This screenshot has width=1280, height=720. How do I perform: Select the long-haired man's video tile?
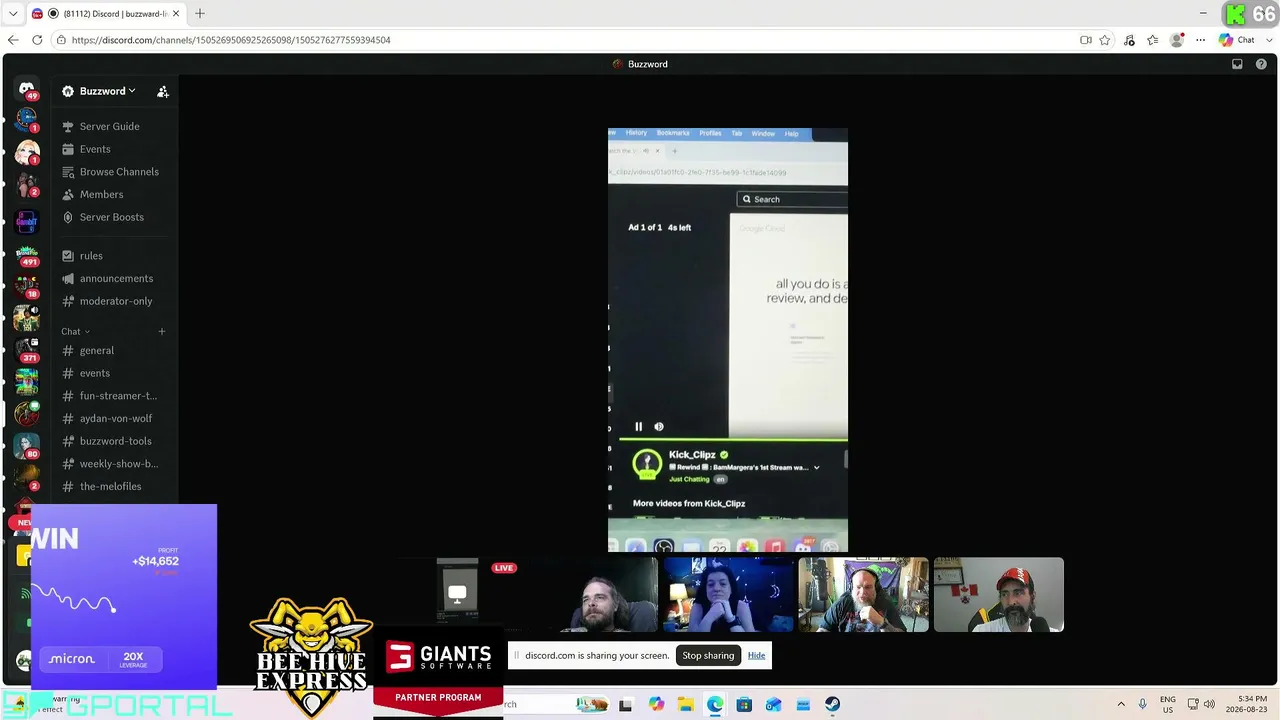coord(593,595)
